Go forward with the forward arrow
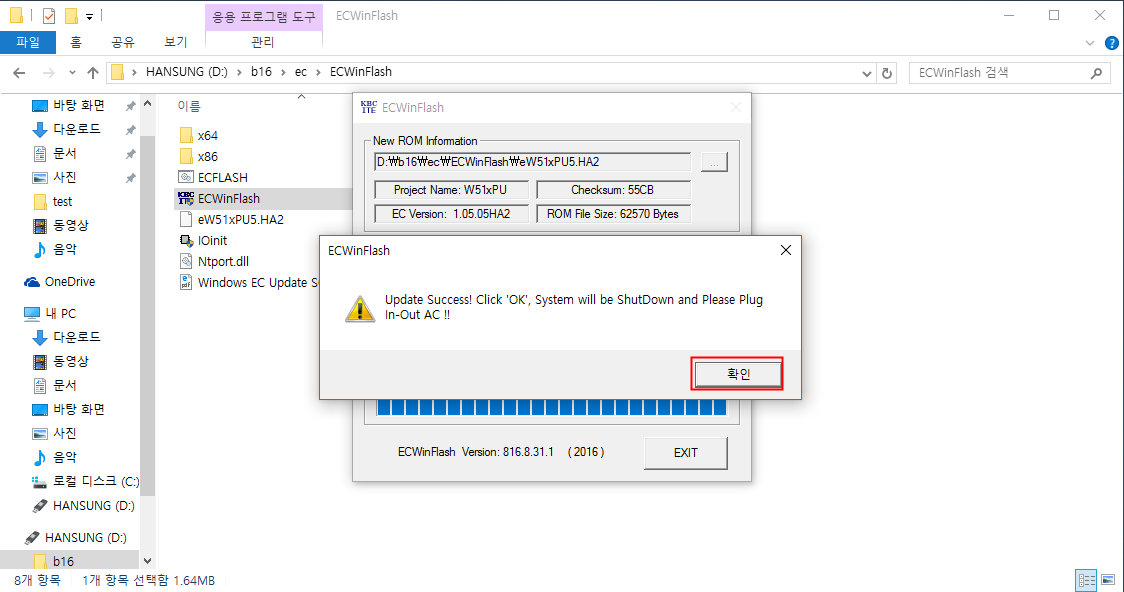This screenshot has height=592, width=1124. tap(49, 72)
